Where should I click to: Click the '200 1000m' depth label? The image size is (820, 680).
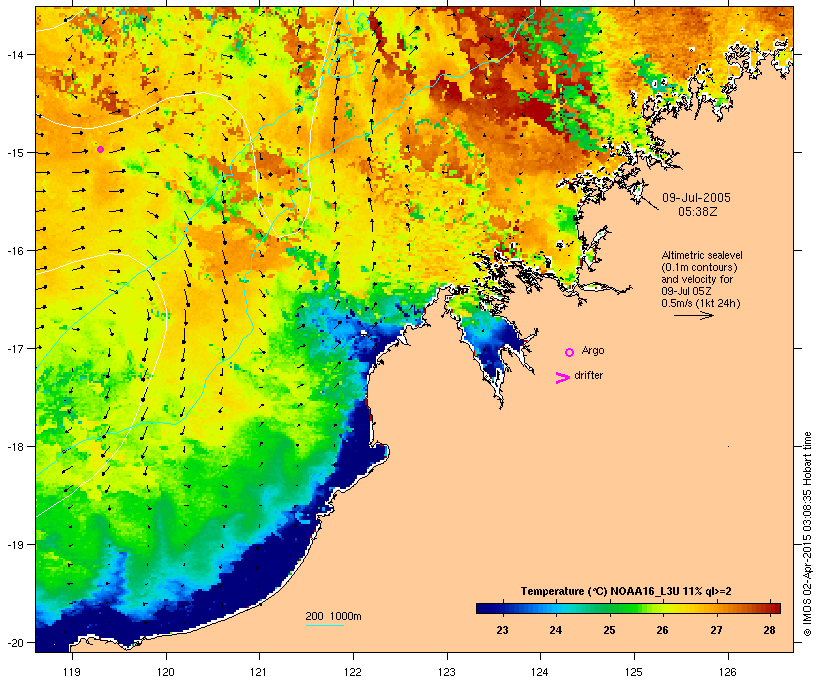(x=333, y=616)
